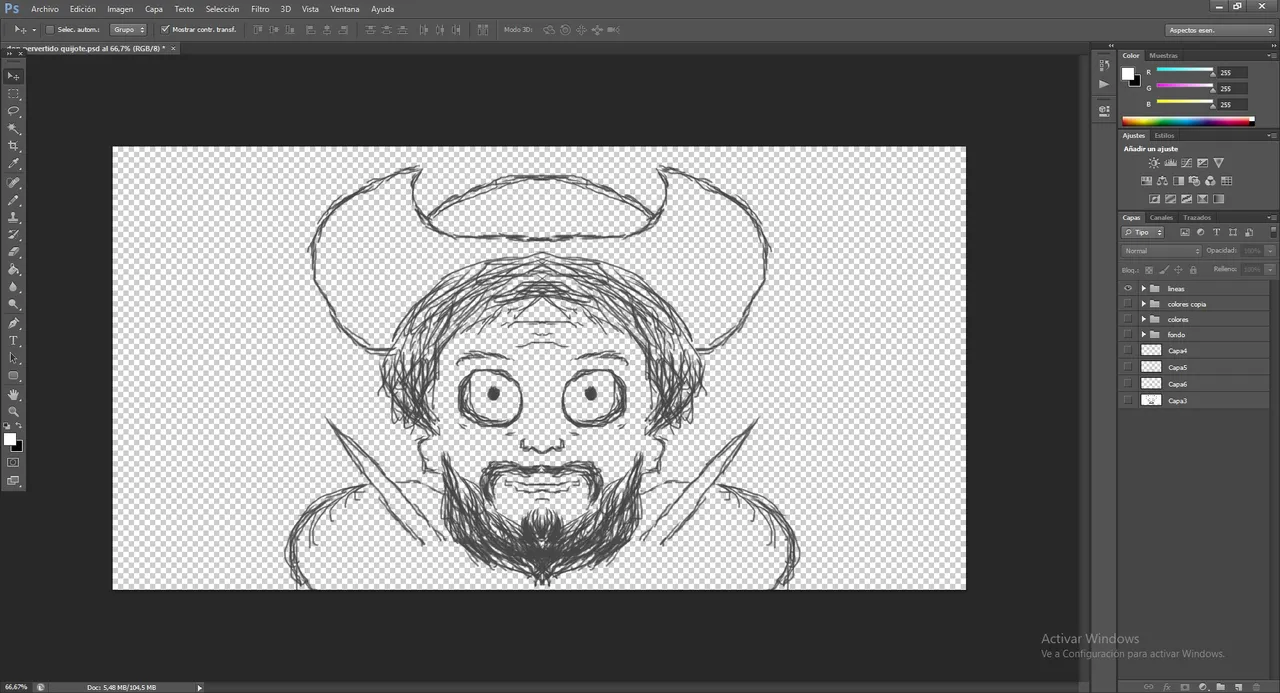
Task: Open the Filtro menu
Action: [260, 9]
